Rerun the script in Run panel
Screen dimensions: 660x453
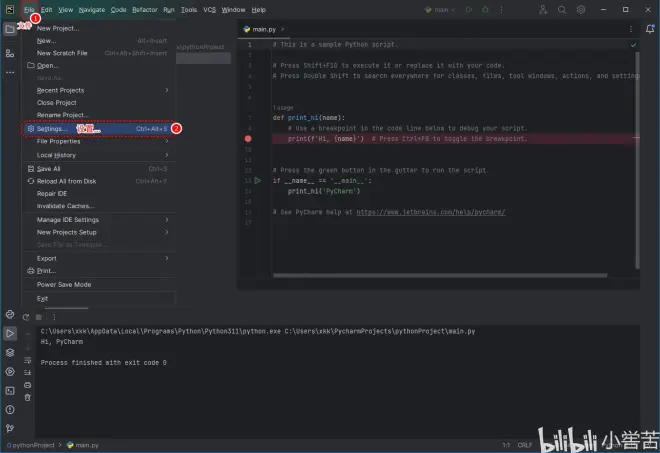pyautogui.click(x=26, y=317)
